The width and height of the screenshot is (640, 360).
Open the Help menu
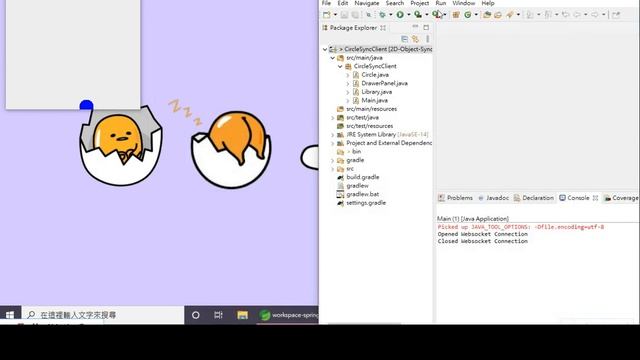coord(488,3)
